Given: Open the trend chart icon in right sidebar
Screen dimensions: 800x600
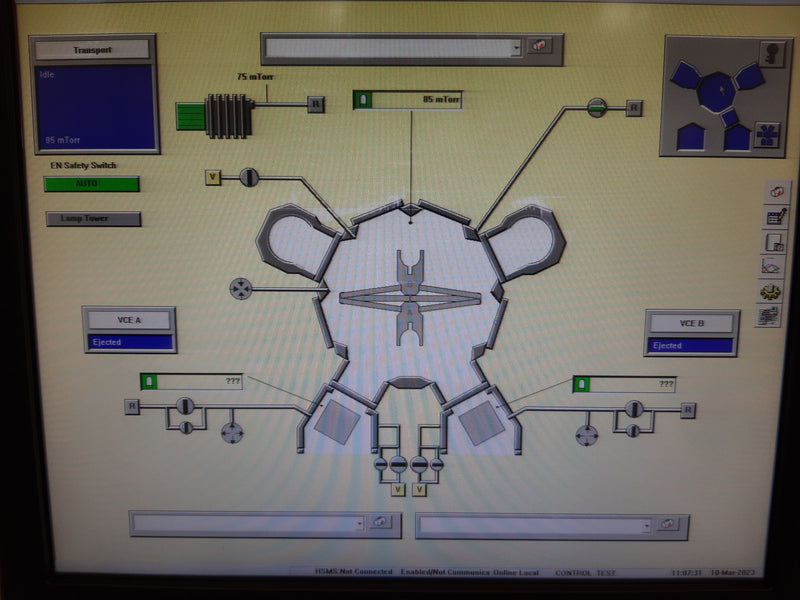Looking at the screenshot, I should click(x=773, y=266).
